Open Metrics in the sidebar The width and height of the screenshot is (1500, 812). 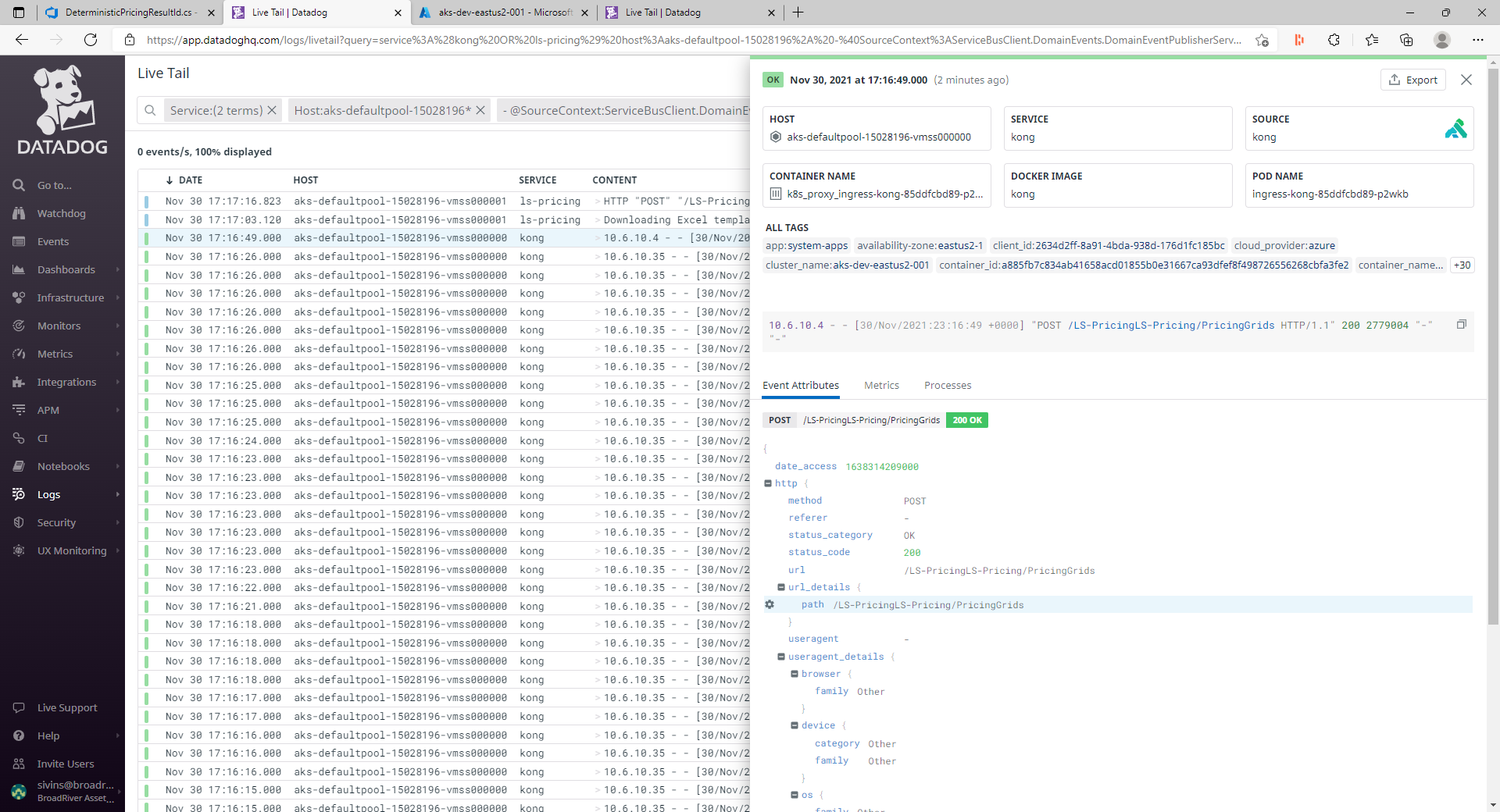coord(55,354)
